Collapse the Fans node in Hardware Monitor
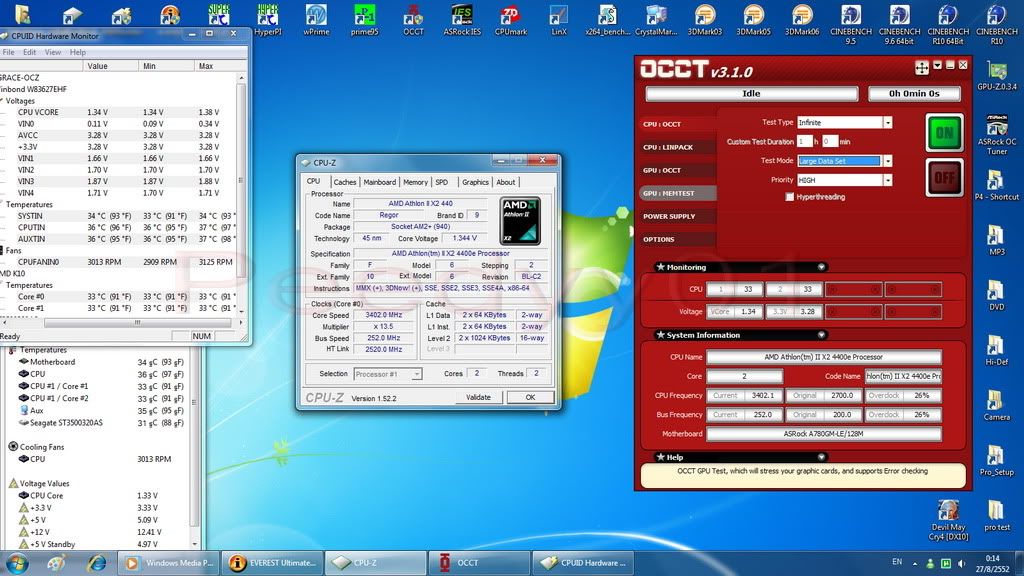Screen dimensions: 1024x576 pos(2,250)
